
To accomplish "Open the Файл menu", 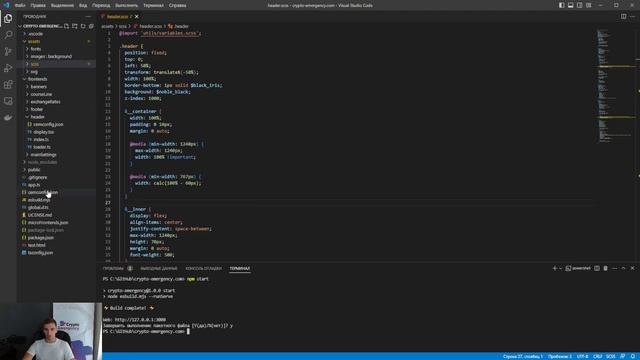I will click(20, 5).
